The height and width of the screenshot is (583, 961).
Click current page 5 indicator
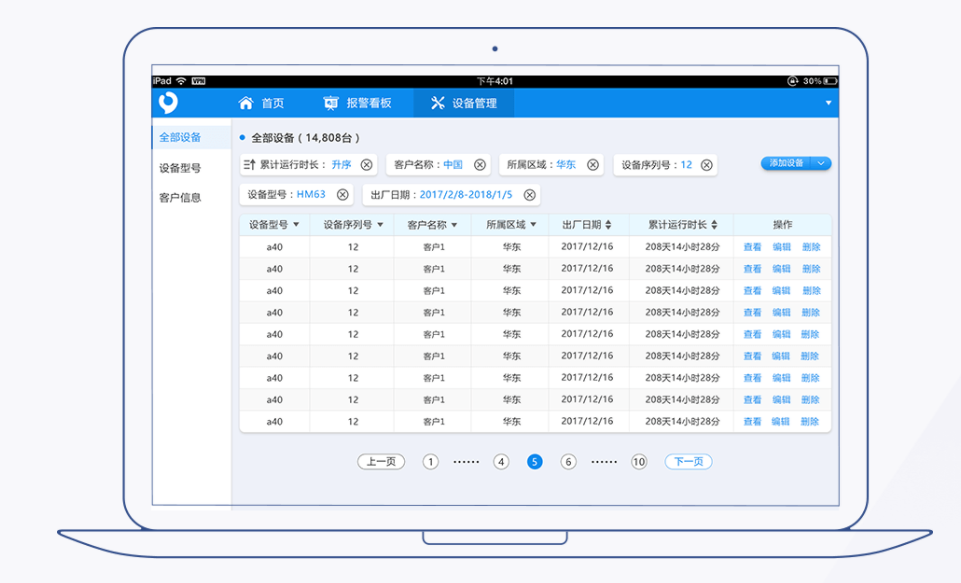pyautogui.click(x=534, y=462)
